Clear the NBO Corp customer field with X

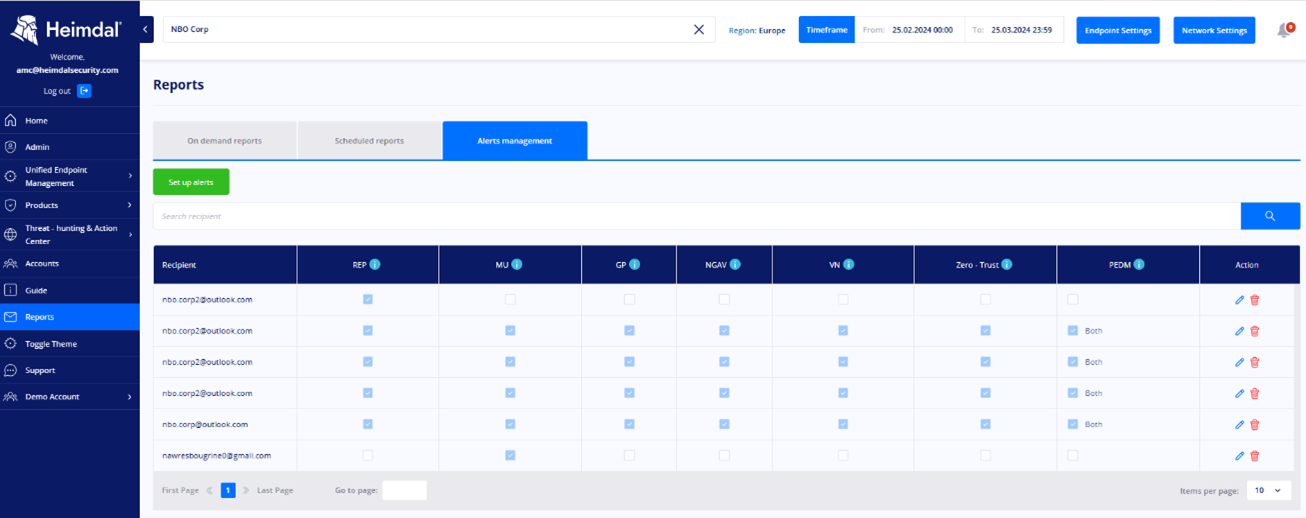[699, 30]
